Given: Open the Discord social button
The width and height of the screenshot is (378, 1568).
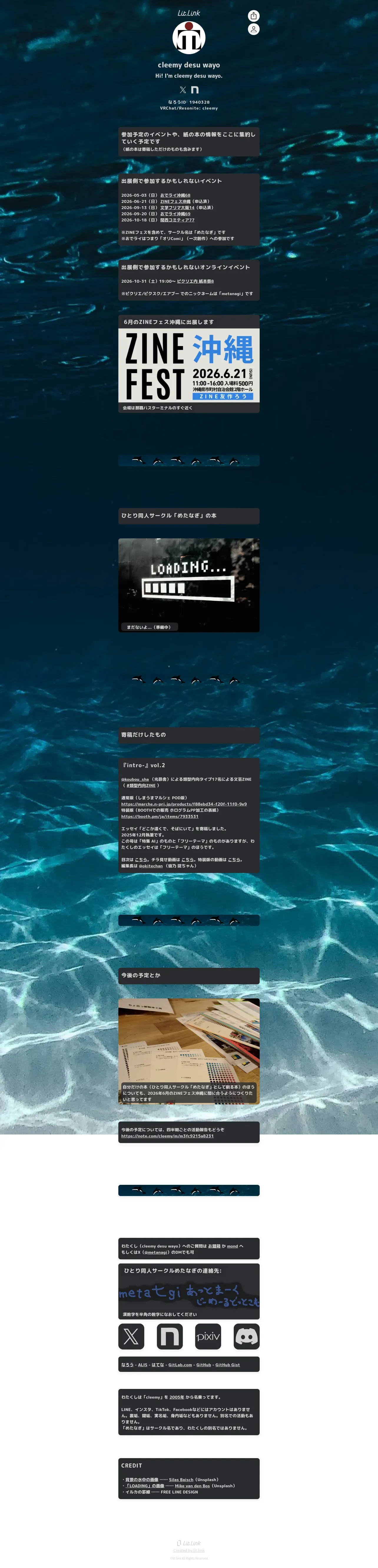Looking at the screenshot, I should click(246, 1337).
